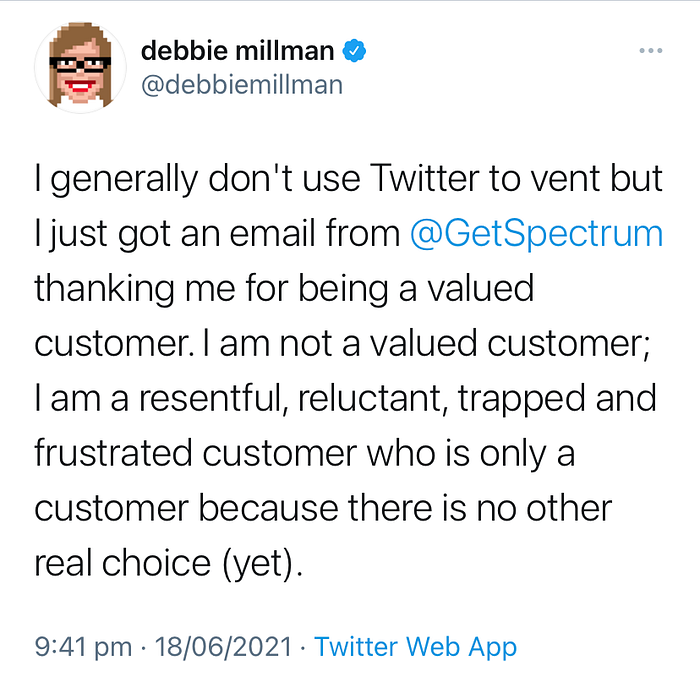Visit the @debbiemillman handle link

[242, 85]
